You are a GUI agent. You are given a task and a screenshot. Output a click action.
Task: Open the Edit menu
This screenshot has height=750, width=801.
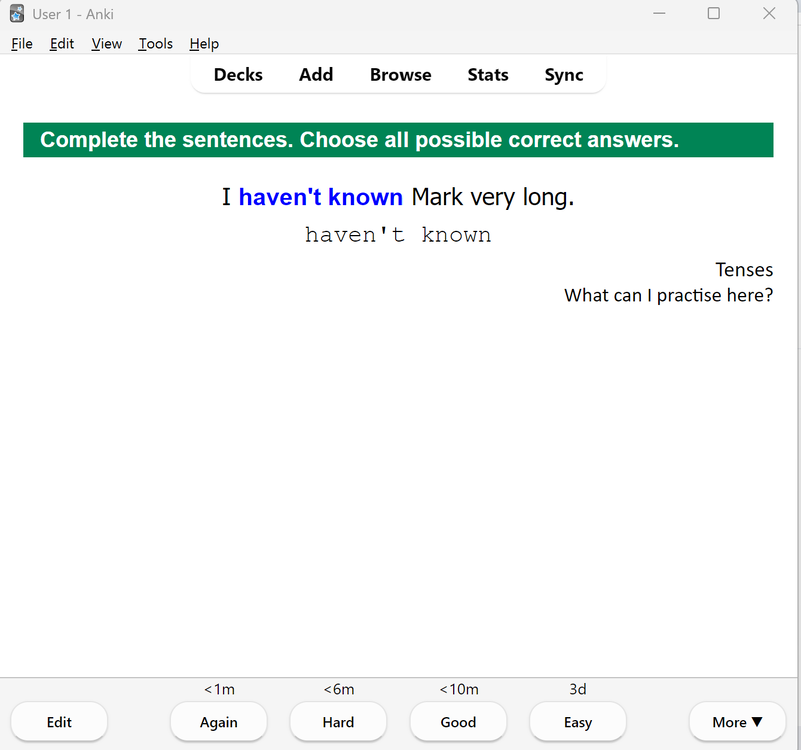[x=62, y=44]
